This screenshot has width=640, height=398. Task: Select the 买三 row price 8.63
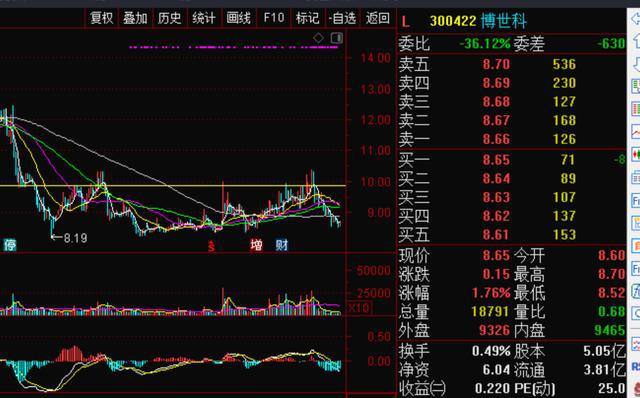(496, 198)
